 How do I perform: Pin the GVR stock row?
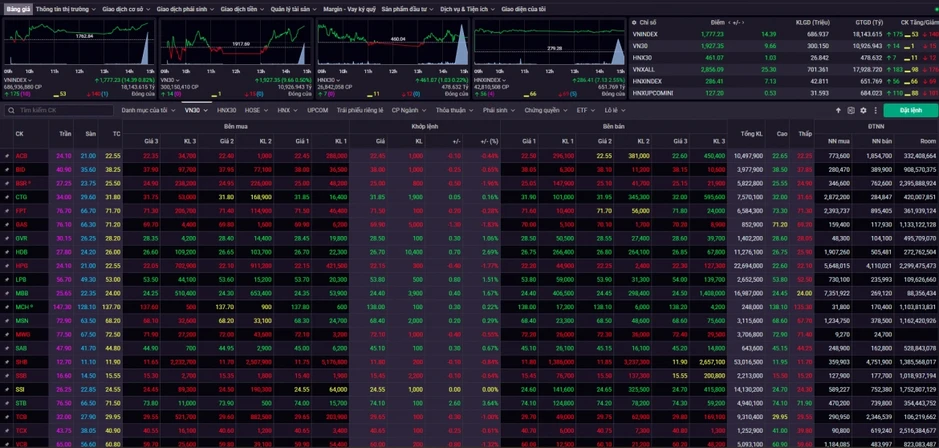(x=7, y=238)
